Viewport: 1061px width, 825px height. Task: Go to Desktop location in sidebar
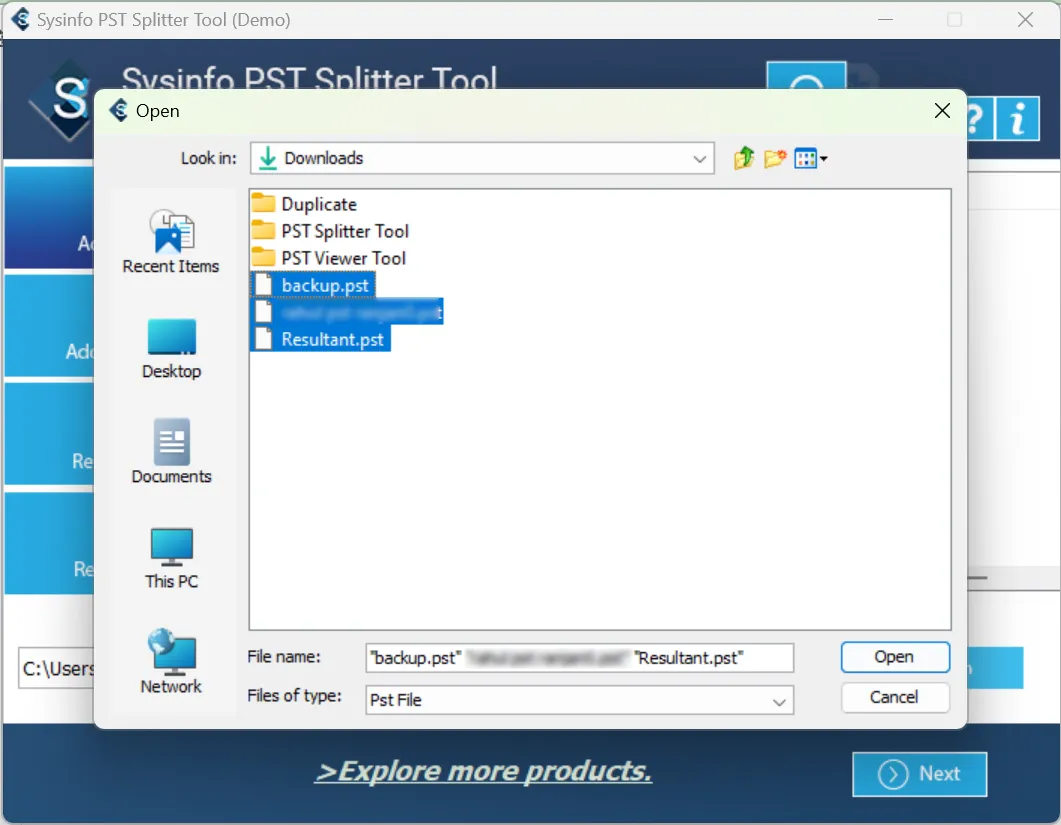coord(171,349)
